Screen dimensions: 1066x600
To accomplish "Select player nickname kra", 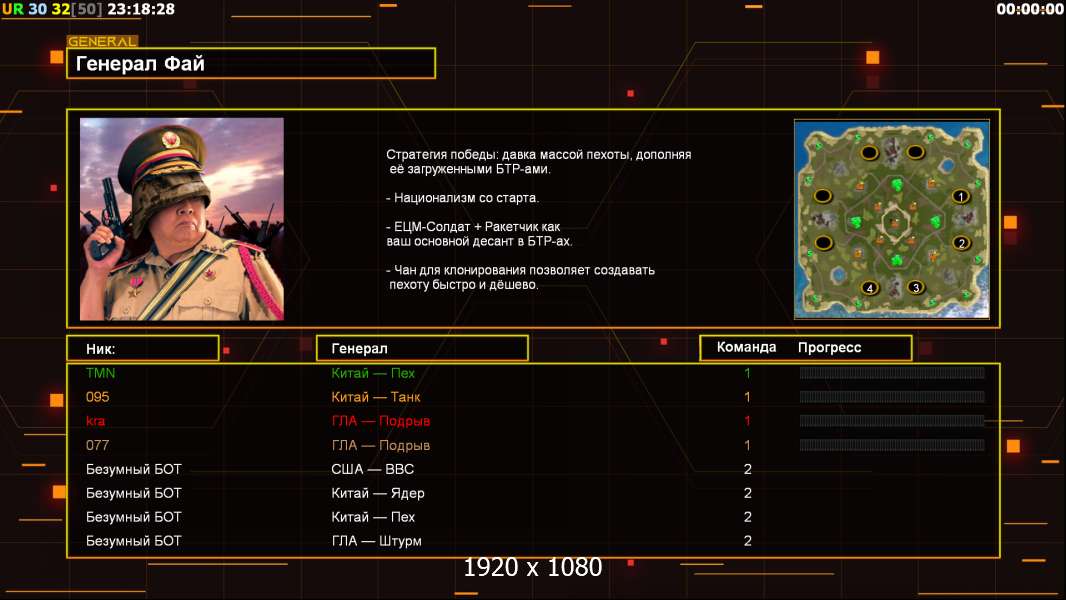I will click(95, 421).
